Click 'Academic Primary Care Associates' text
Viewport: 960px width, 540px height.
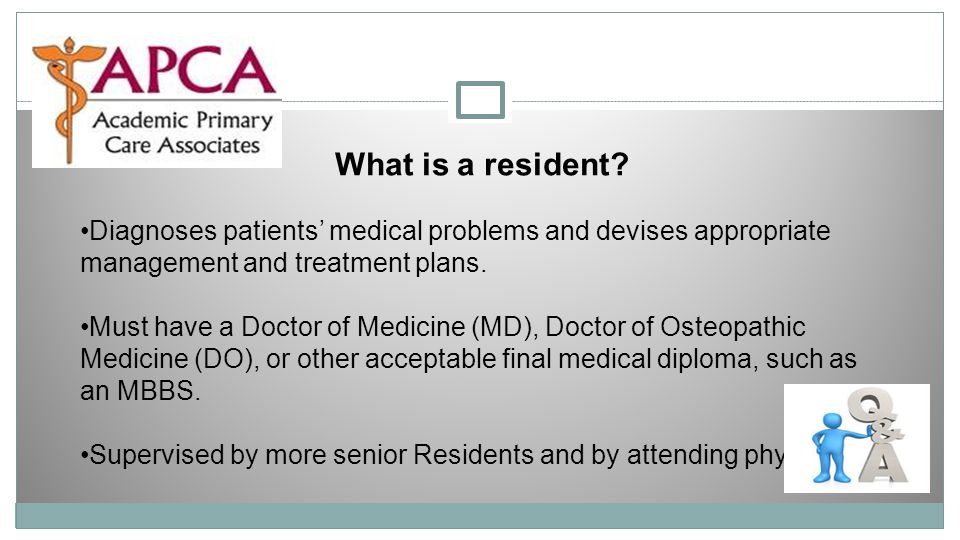(182, 132)
